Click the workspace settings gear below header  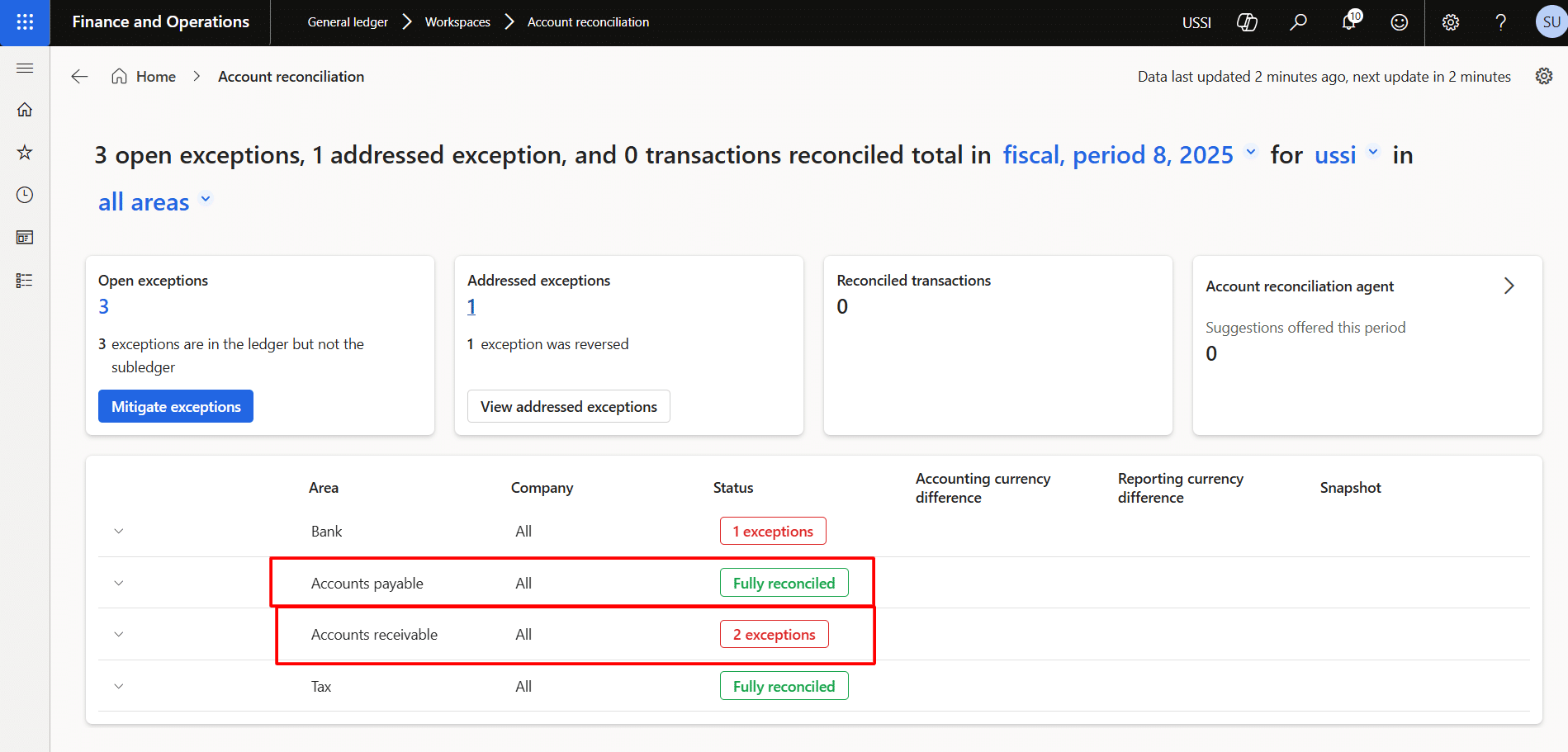[1543, 76]
